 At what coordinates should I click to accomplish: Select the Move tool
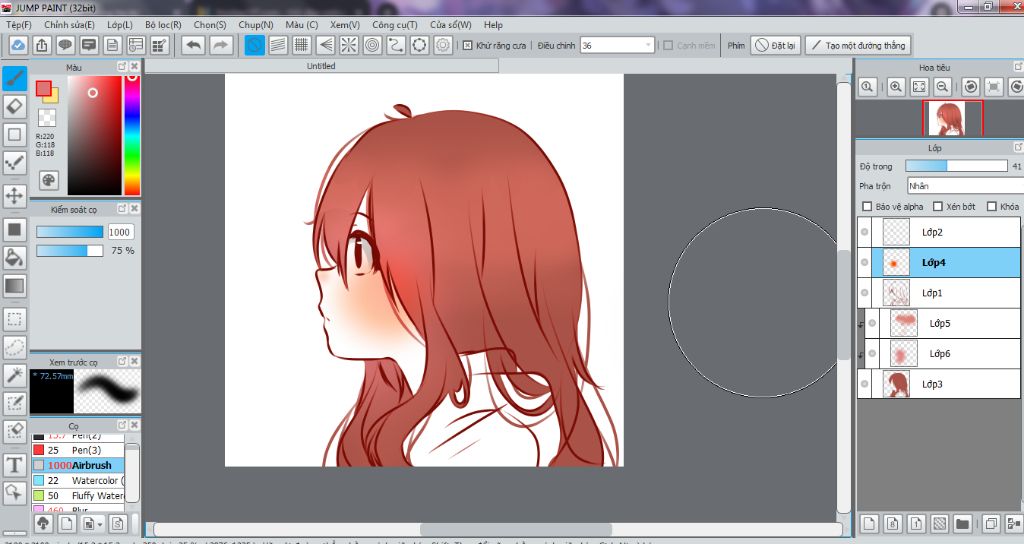pyautogui.click(x=14, y=195)
